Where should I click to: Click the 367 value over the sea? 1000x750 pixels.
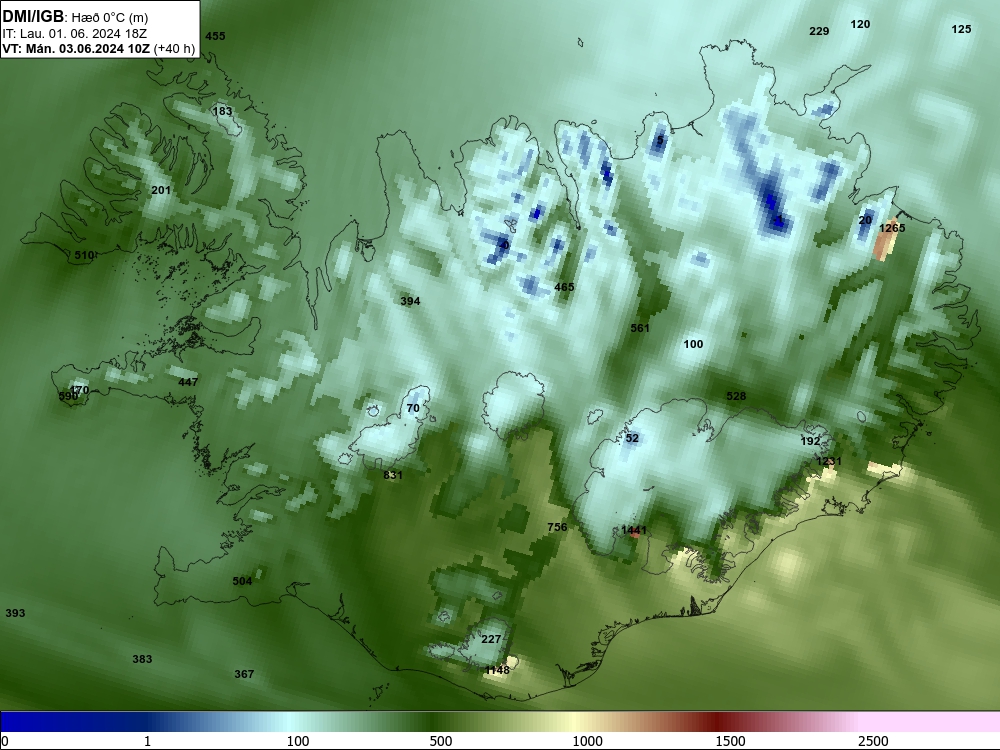244,674
